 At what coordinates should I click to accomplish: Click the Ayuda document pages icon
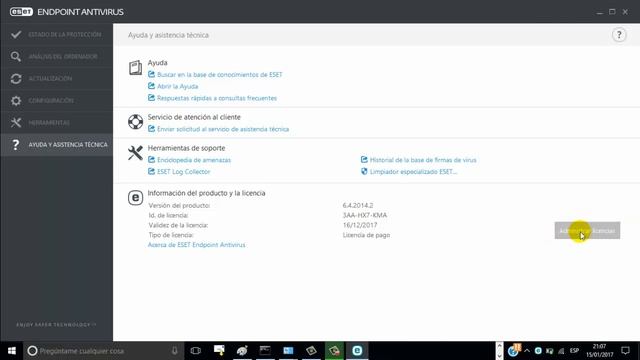pyautogui.click(x=136, y=67)
